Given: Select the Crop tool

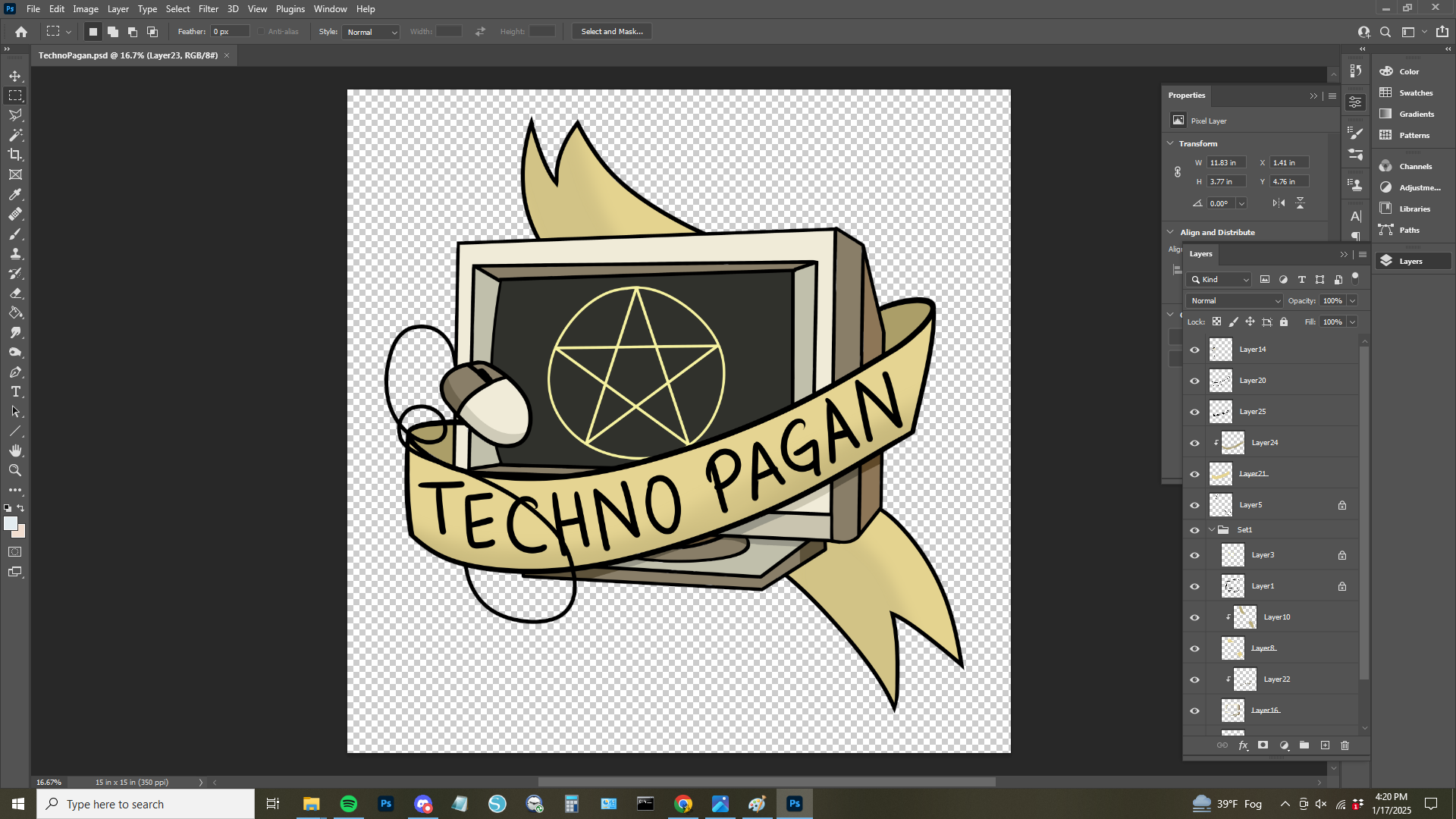Looking at the screenshot, I should (15, 154).
